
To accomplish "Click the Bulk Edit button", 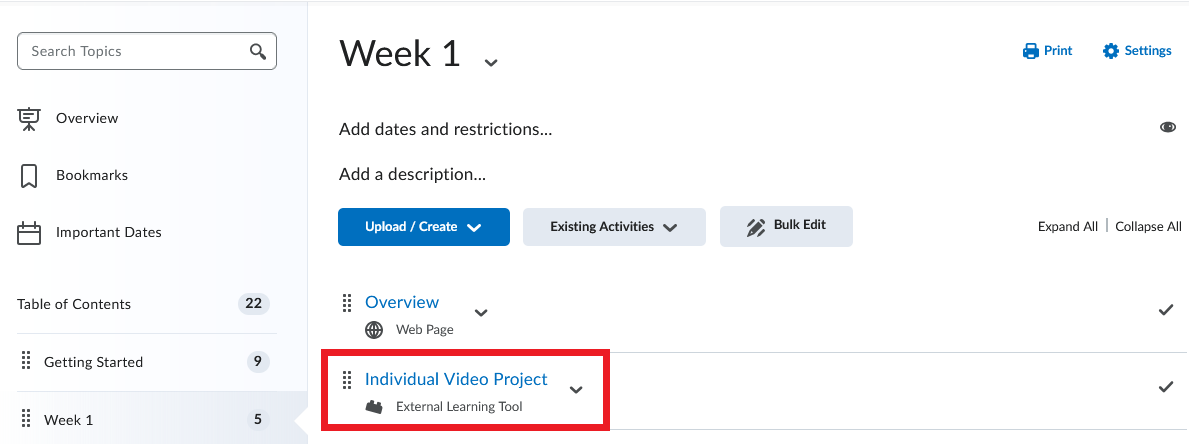I will click(786, 227).
